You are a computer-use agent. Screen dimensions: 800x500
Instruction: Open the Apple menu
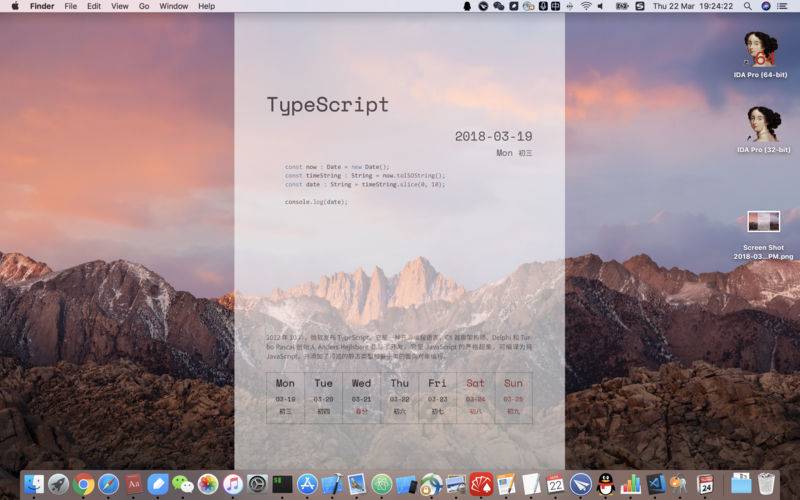pyautogui.click(x=15, y=6)
